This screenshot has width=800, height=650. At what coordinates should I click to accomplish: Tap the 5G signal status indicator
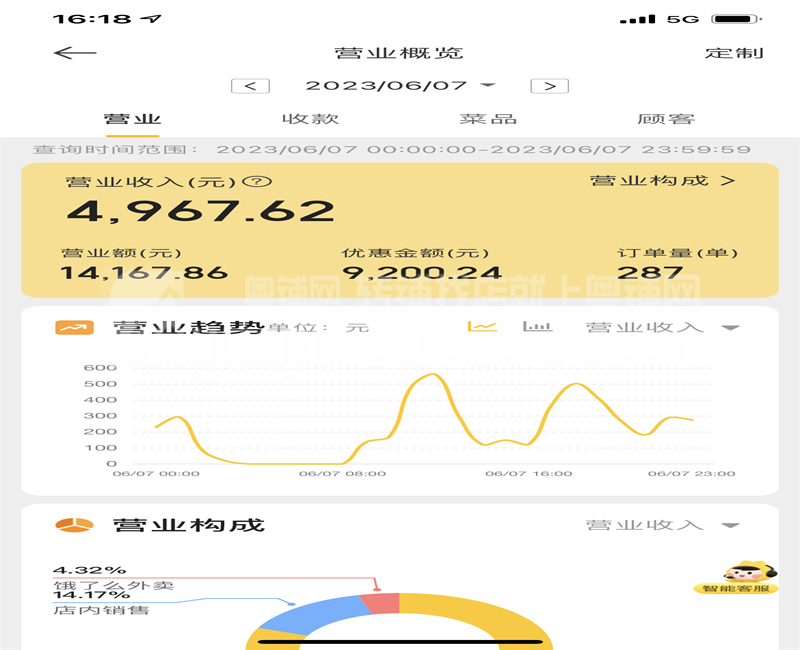click(x=684, y=19)
